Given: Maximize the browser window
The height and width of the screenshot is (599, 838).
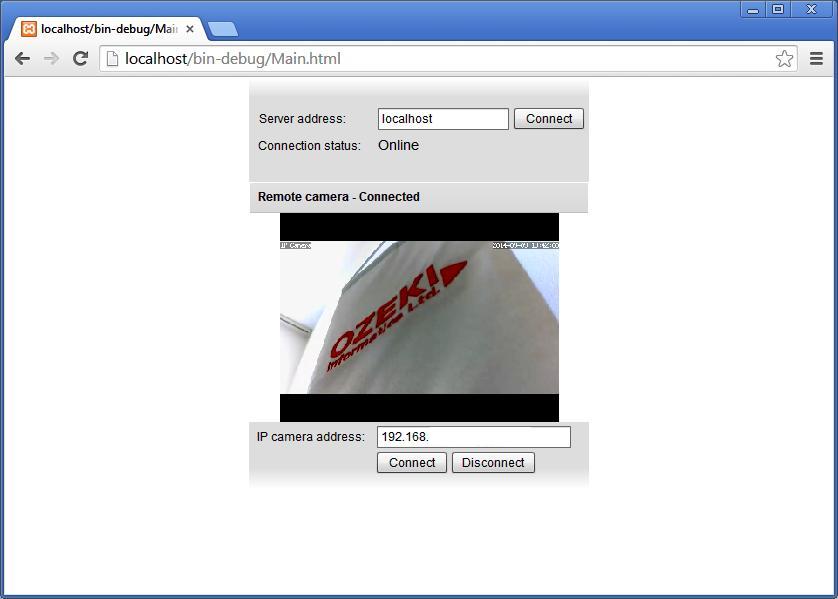Looking at the screenshot, I should point(778,9).
